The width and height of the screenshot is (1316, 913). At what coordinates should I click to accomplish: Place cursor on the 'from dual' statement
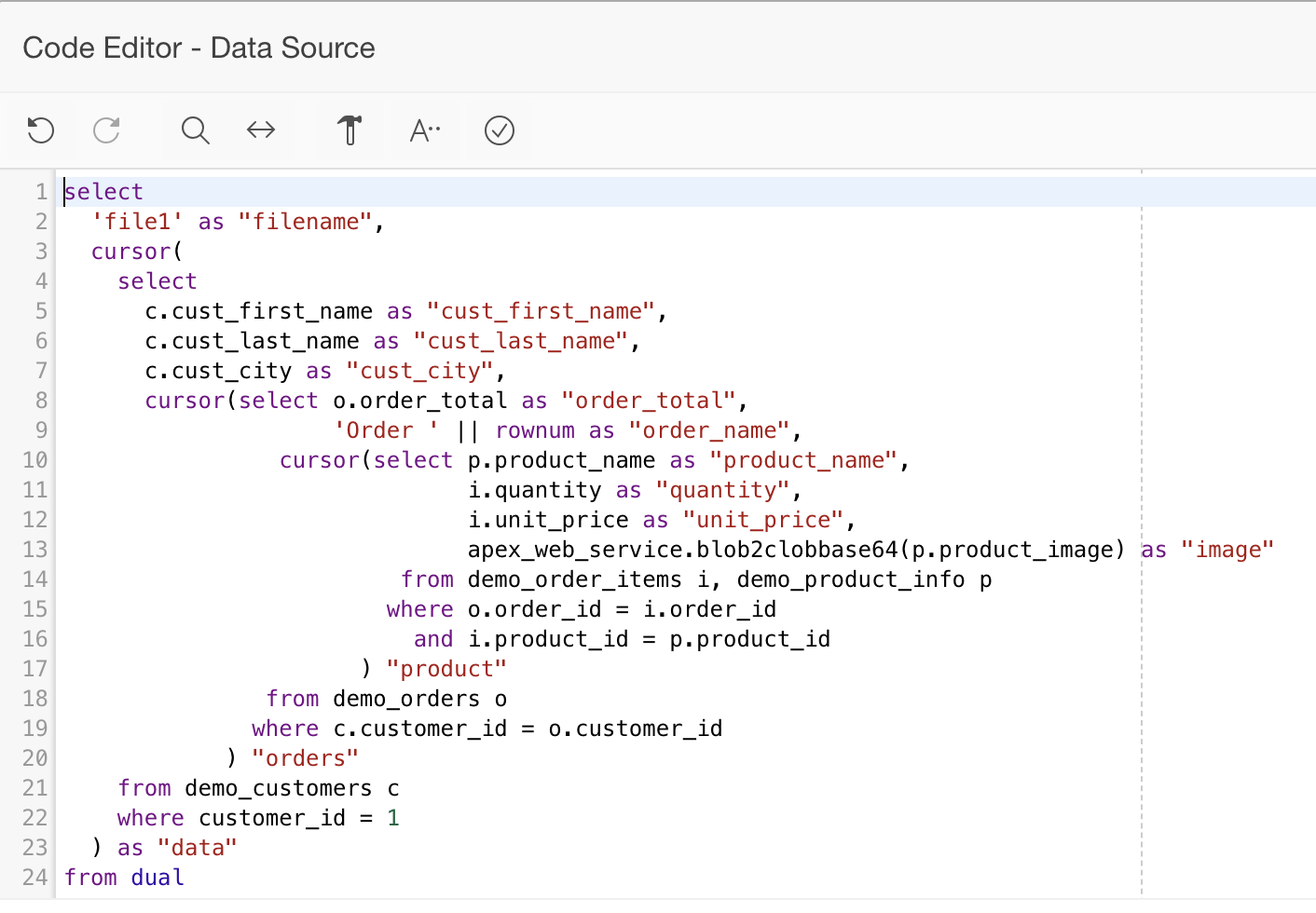[124, 877]
